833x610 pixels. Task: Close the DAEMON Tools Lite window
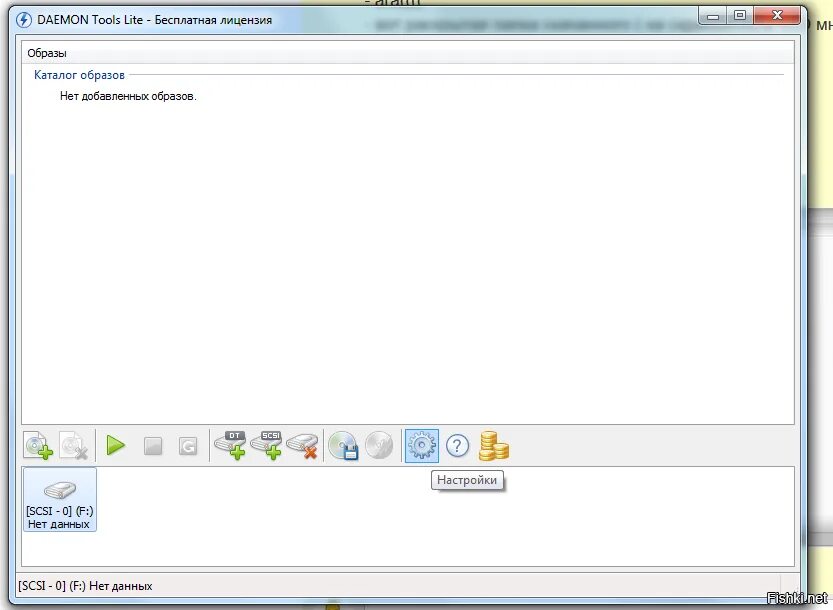pos(777,16)
